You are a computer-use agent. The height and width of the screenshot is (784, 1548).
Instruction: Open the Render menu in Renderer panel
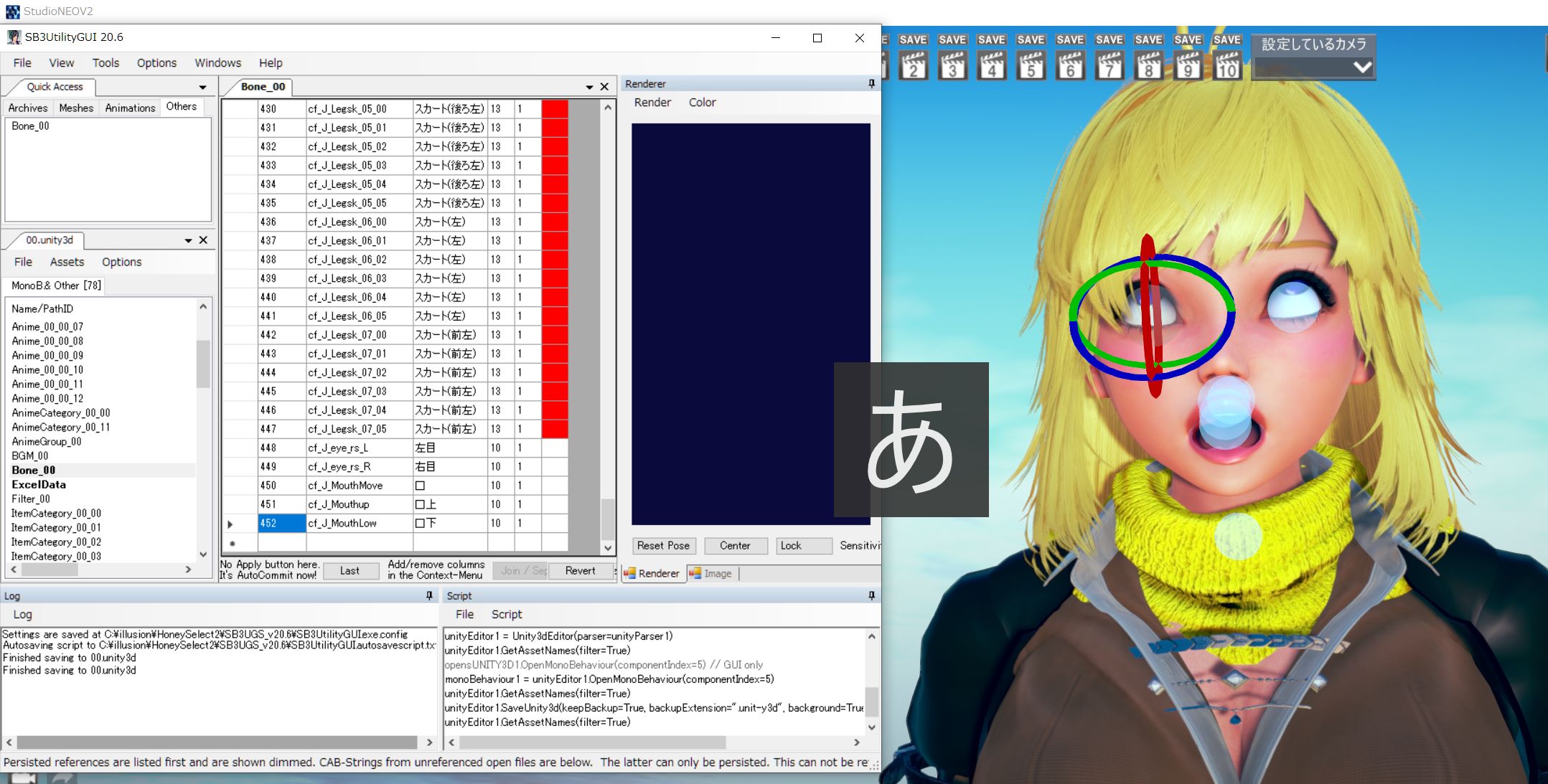(x=652, y=103)
